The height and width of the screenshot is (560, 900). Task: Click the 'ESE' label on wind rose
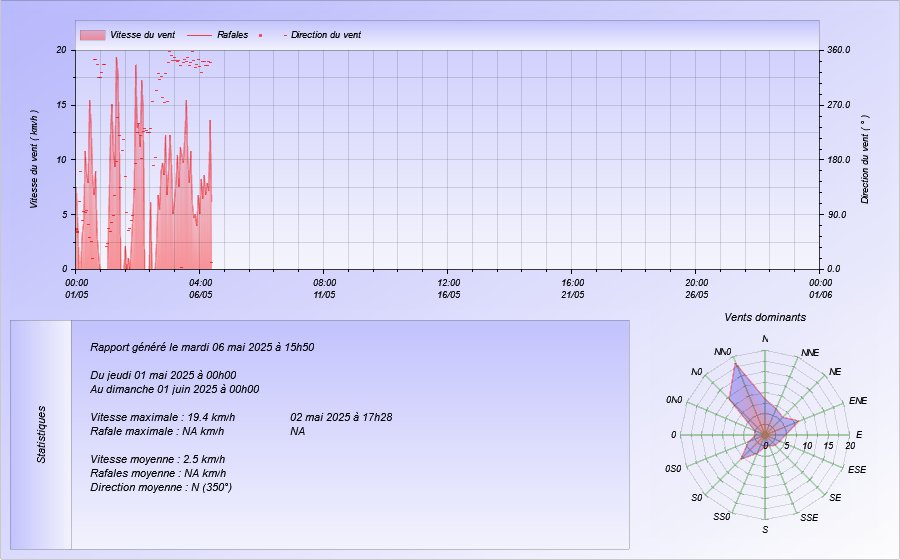click(x=857, y=469)
